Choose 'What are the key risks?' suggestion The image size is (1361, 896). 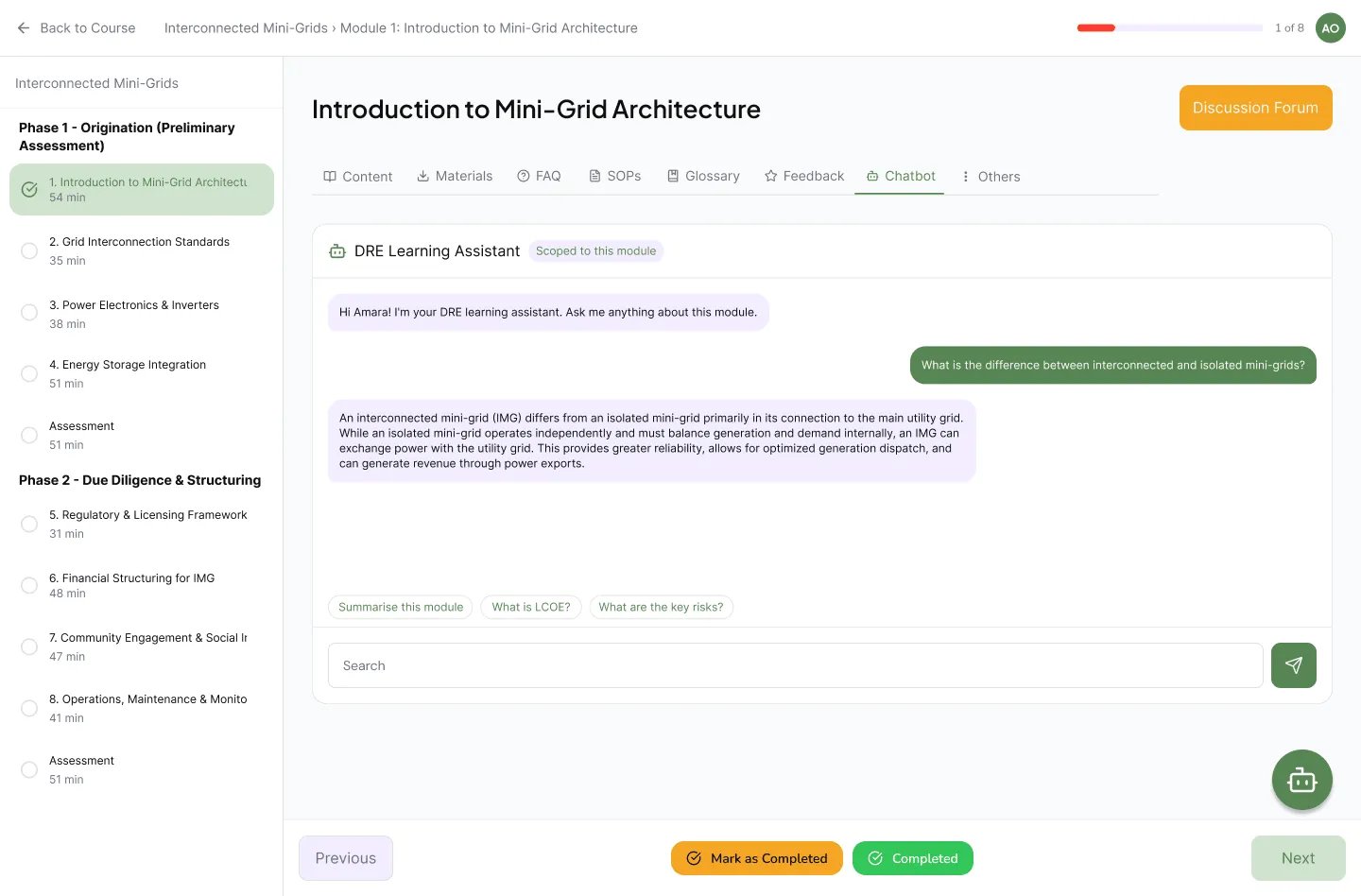(x=661, y=607)
